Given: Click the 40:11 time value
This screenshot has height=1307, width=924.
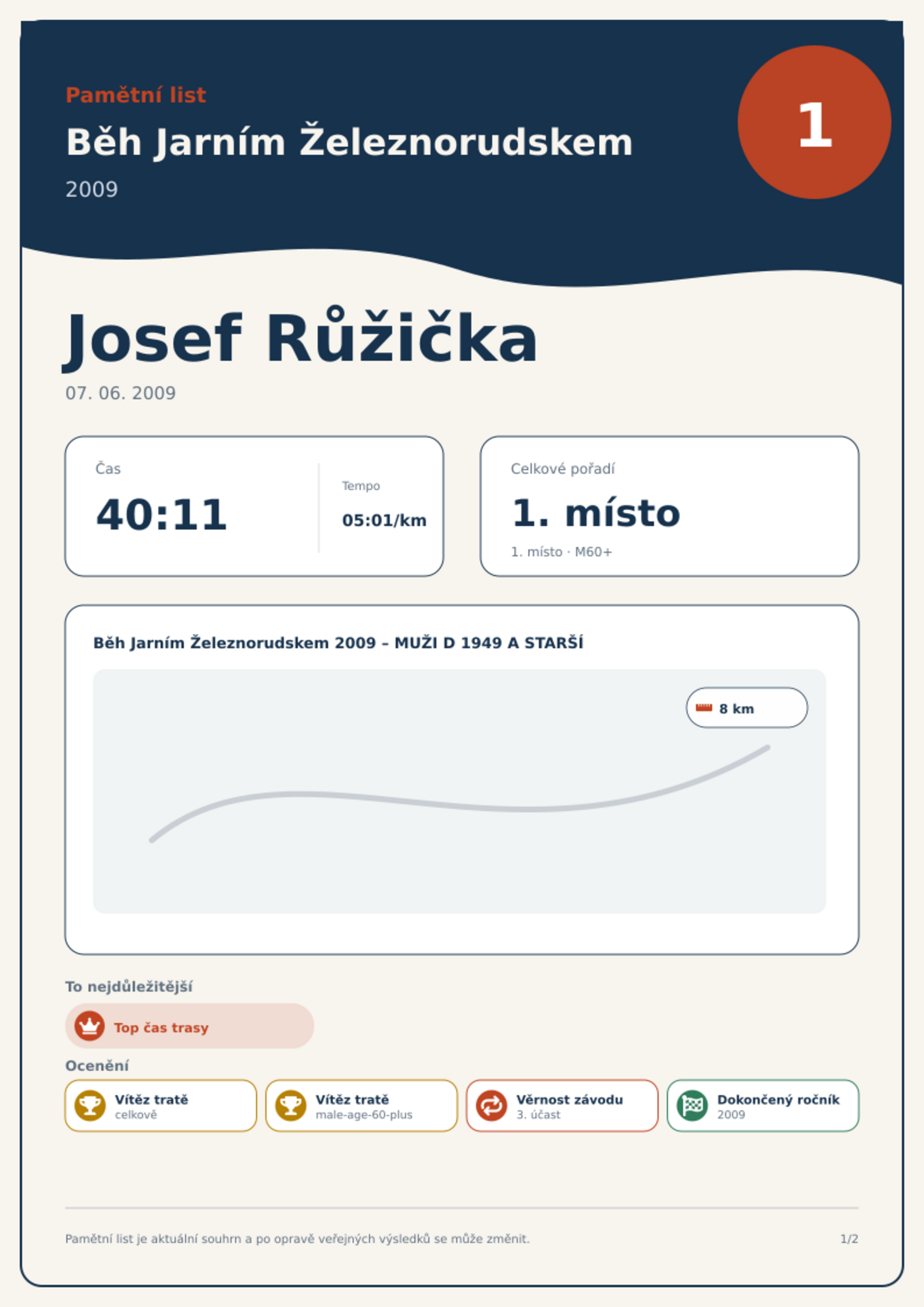Looking at the screenshot, I should [161, 515].
